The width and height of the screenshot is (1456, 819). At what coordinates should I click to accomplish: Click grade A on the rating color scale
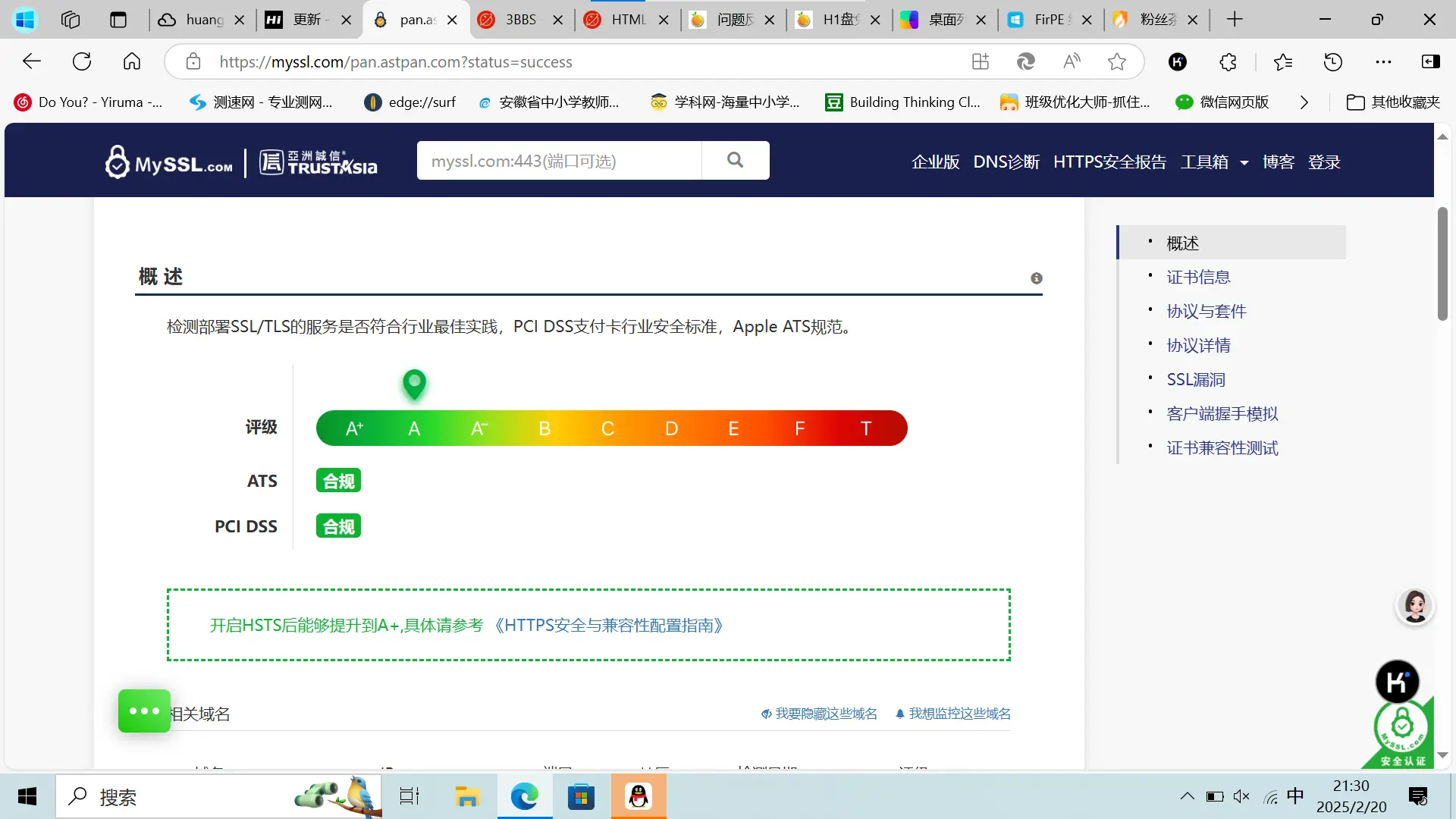414,428
